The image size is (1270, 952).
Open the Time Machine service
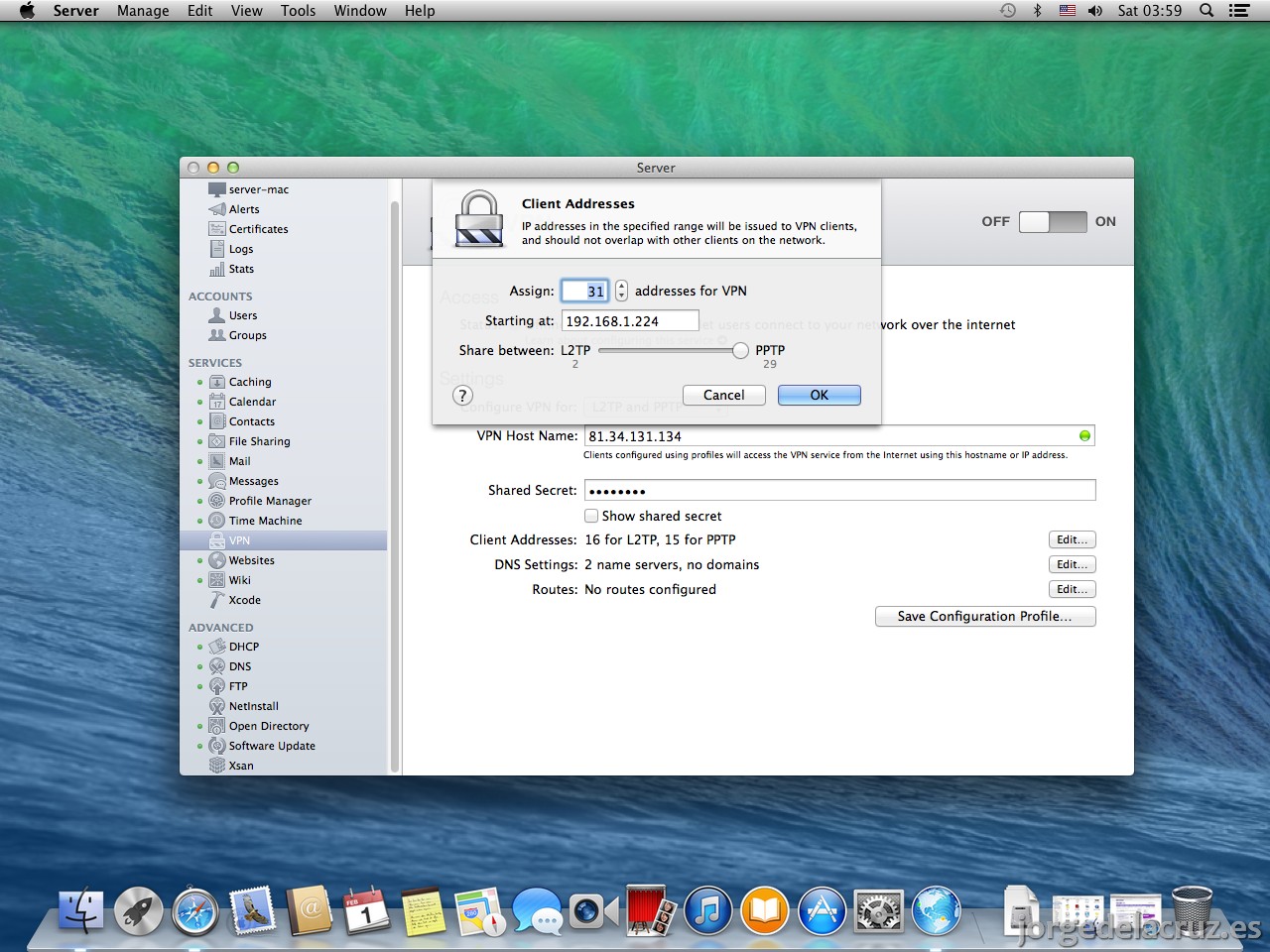click(255, 521)
